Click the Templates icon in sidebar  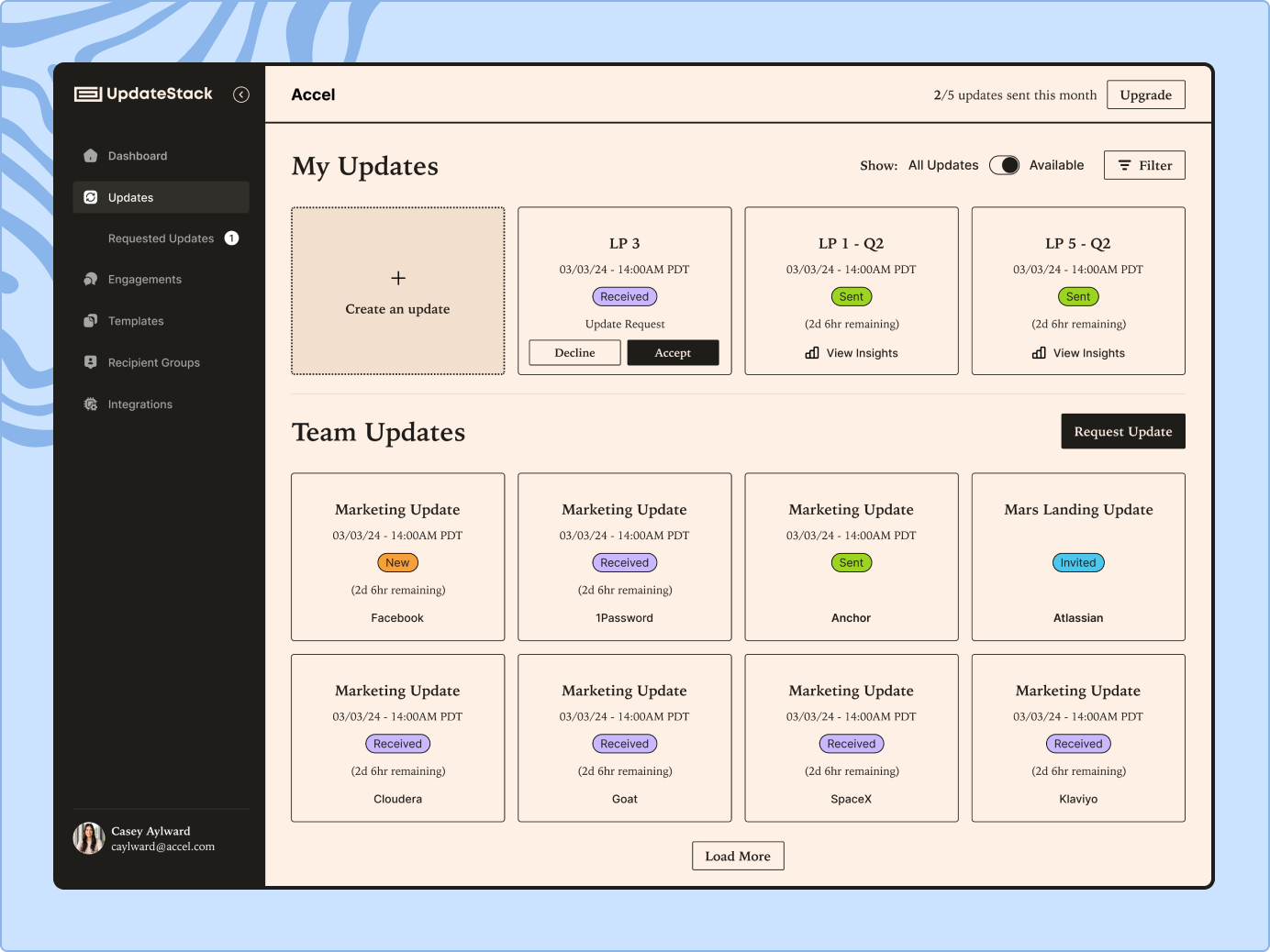click(x=90, y=321)
